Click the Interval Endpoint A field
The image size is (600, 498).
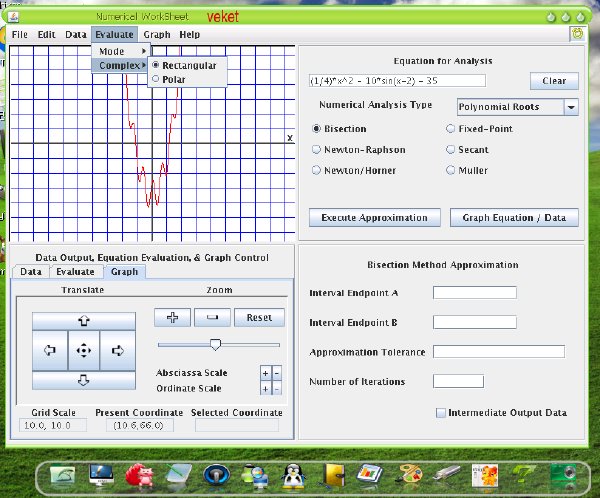[474, 293]
